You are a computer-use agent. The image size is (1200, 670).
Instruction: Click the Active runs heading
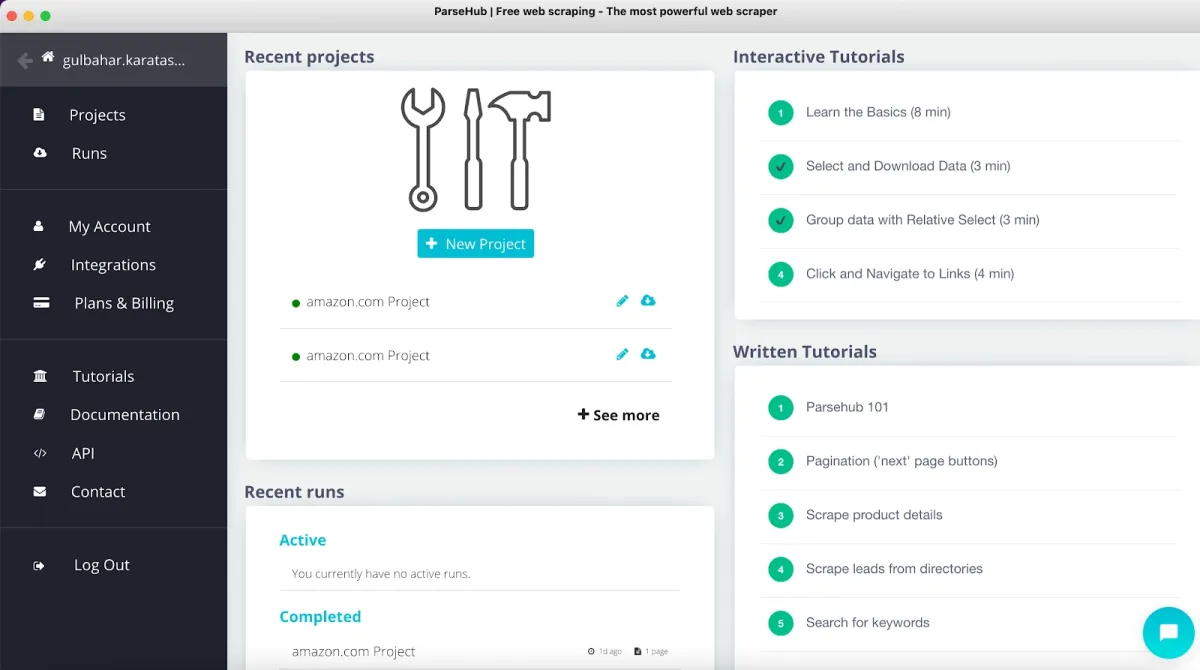[x=302, y=540]
